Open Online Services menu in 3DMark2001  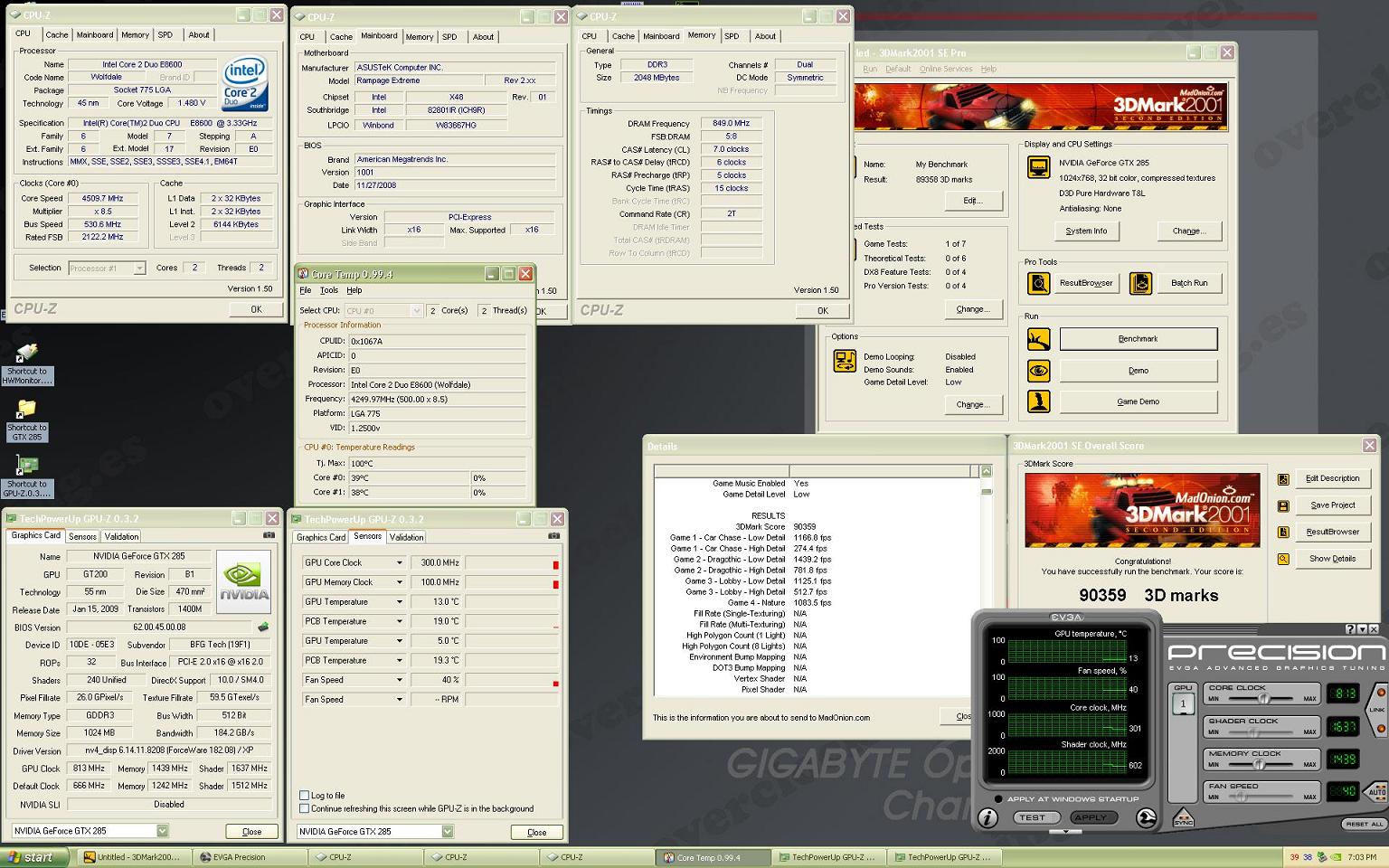click(x=946, y=69)
